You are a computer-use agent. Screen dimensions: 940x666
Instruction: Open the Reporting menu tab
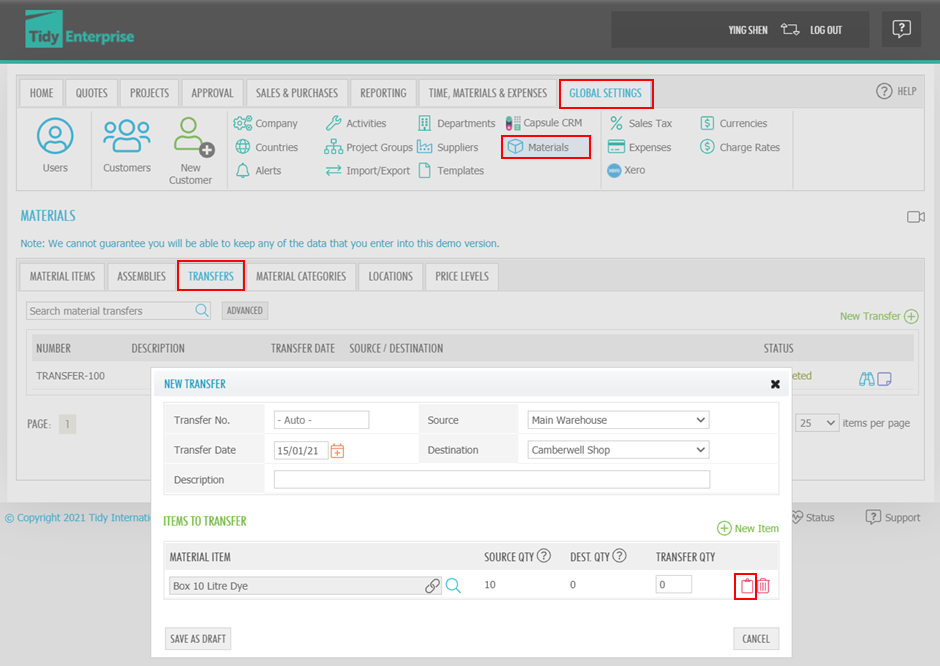(x=383, y=93)
